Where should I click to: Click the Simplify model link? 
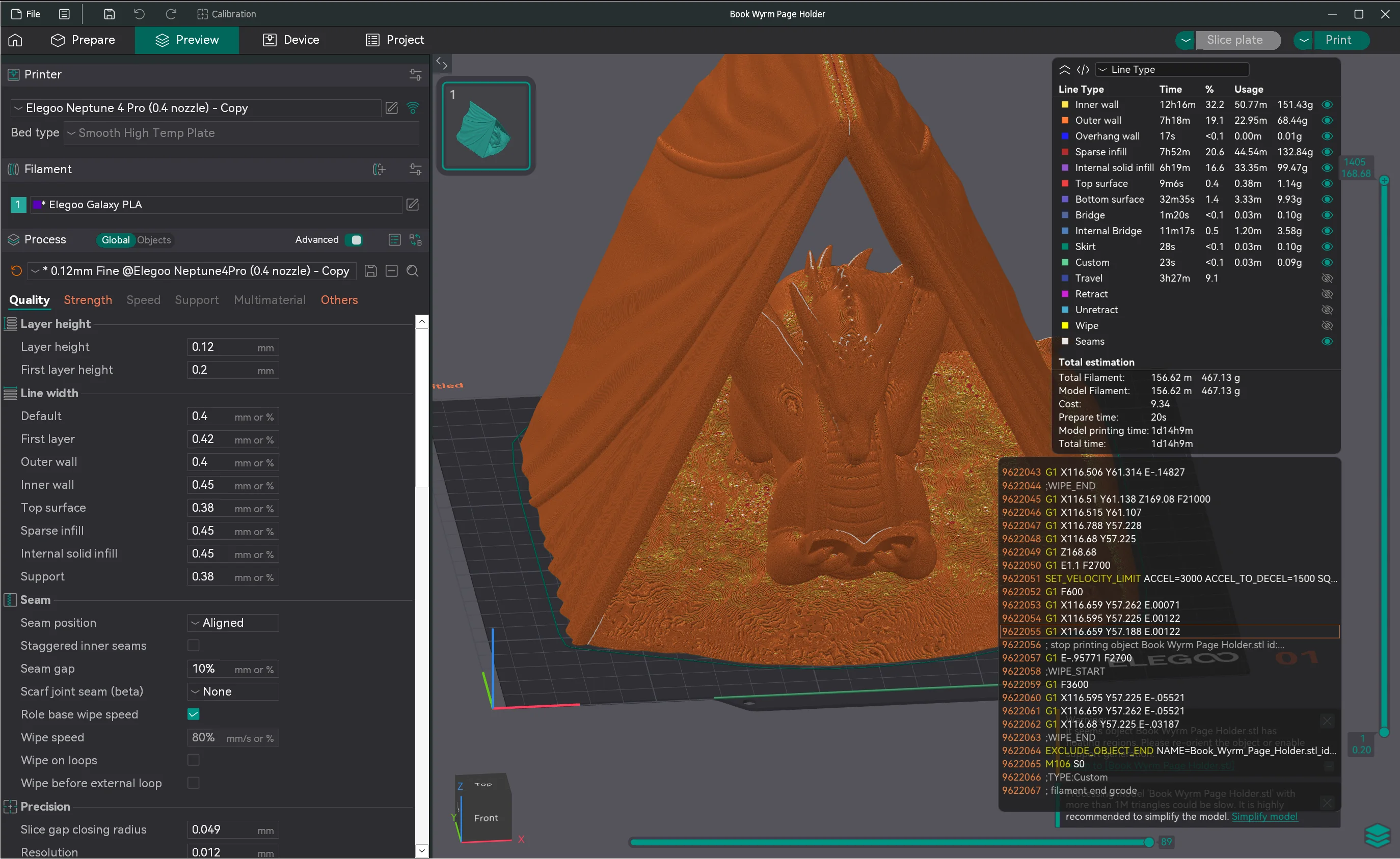[x=1264, y=816]
